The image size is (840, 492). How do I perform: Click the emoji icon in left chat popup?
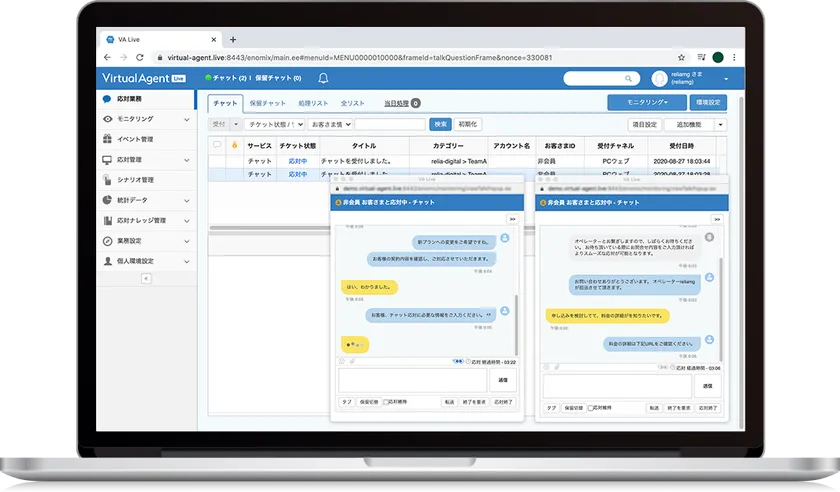(342, 361)
